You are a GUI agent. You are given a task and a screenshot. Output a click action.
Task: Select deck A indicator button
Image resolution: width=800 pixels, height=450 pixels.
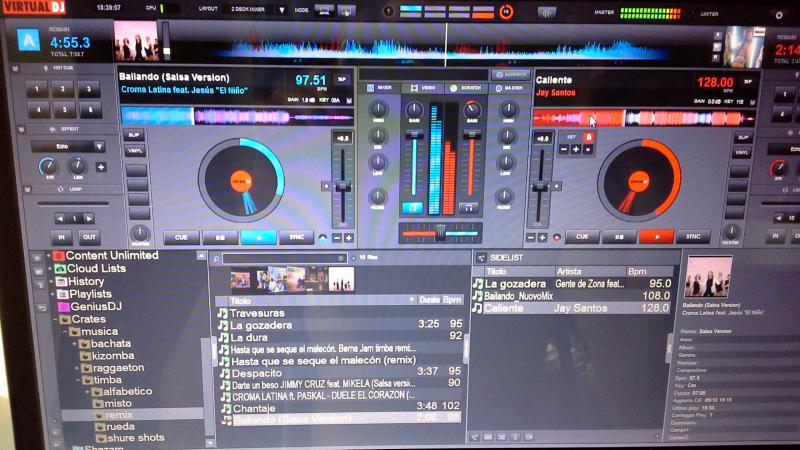(x=29, y=40)
